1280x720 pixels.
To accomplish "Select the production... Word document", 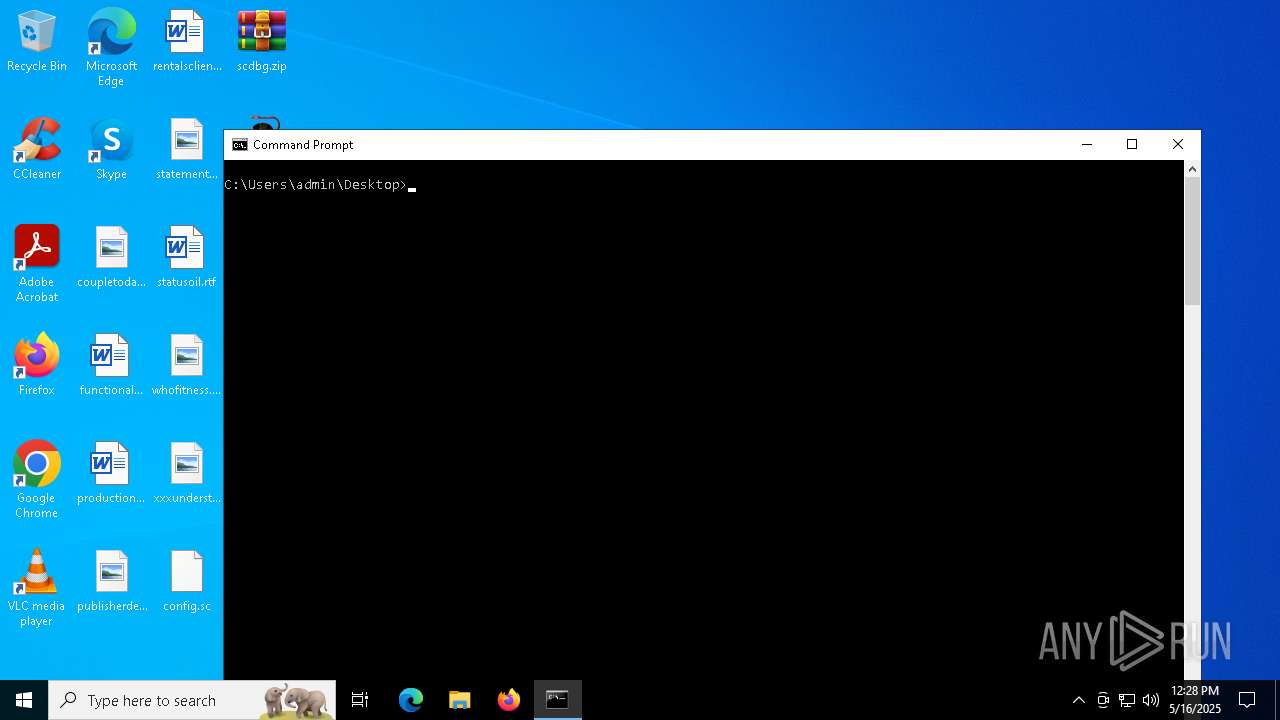I will coord(111,474).
